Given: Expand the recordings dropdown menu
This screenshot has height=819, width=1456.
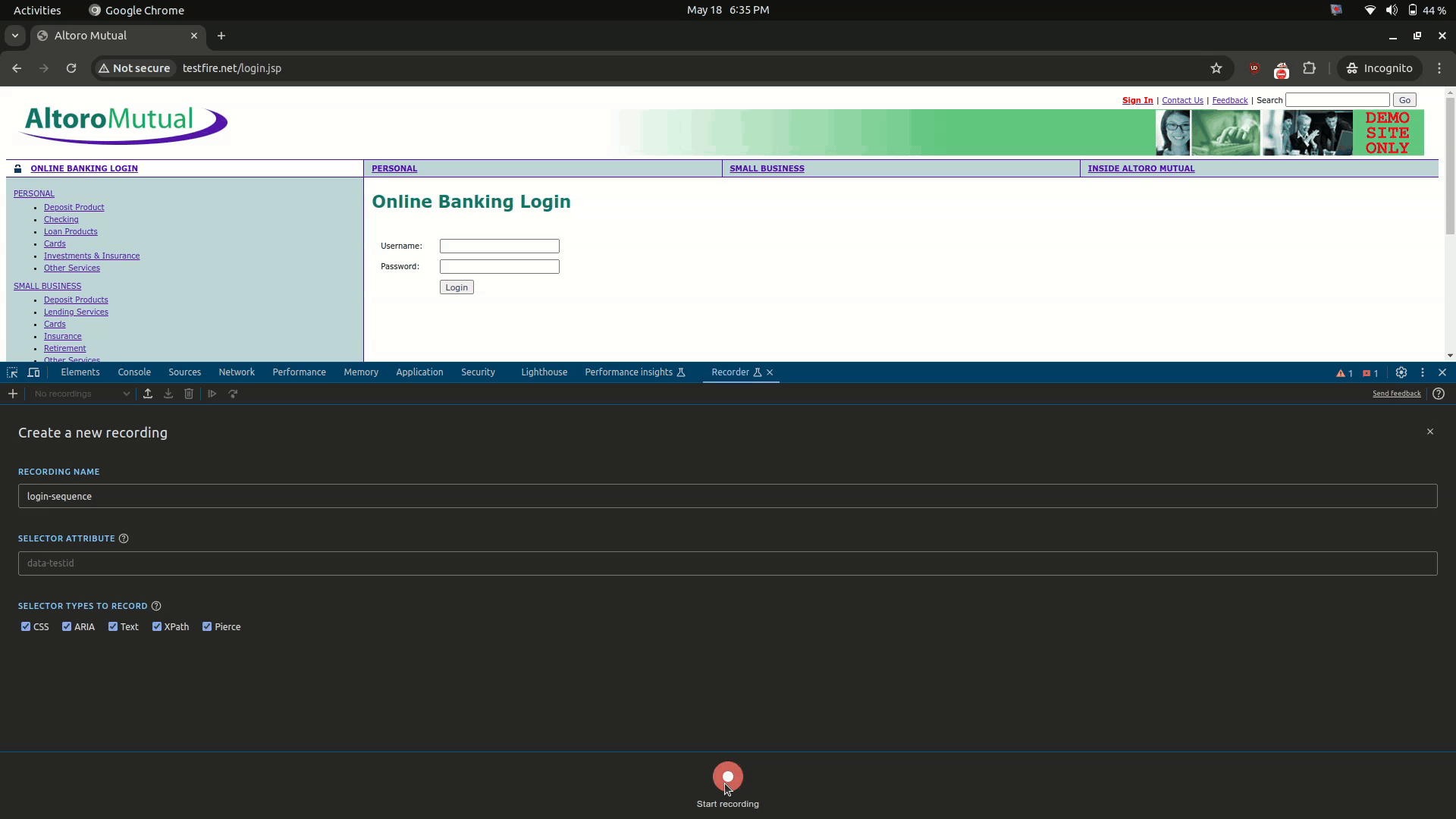Looking at the screenshot, I should [x=125, y=393].
